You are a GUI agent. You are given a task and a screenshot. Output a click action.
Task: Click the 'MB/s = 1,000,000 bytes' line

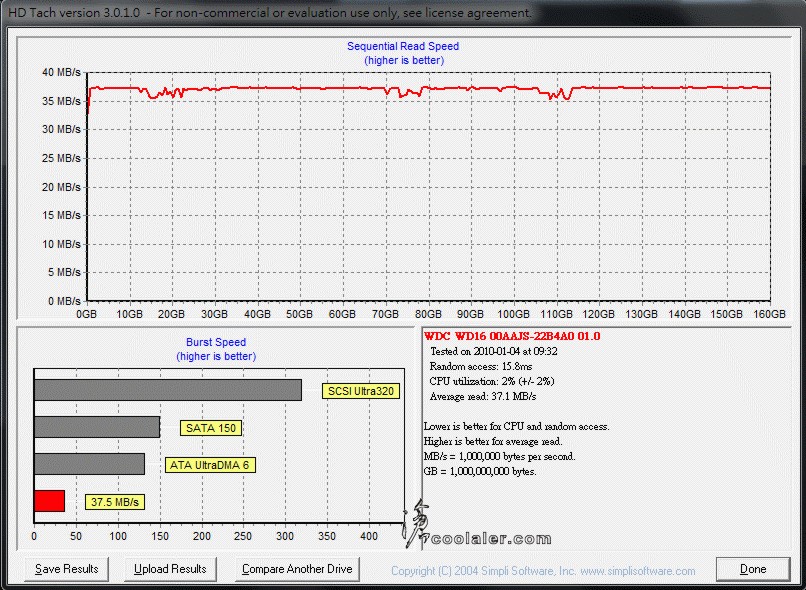tap(500, 456)
